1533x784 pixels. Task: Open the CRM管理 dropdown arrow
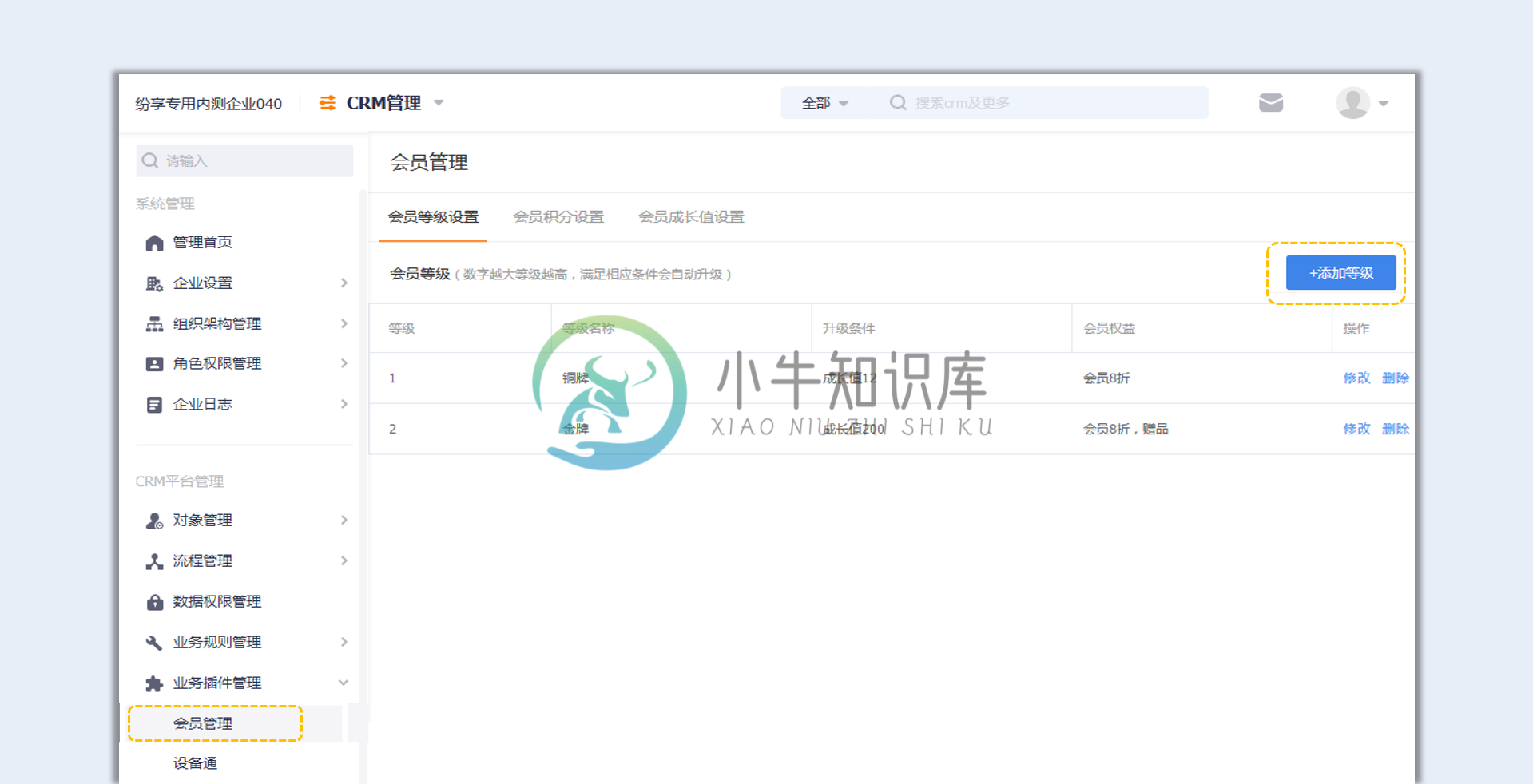click(439, 103)
